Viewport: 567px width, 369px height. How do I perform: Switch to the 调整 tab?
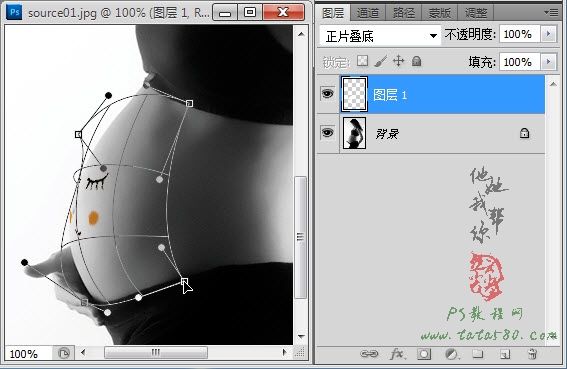tap(476, 13)
